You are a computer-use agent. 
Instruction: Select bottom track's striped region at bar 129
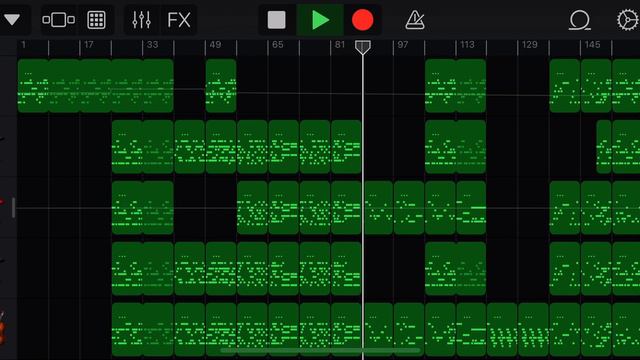click(533, 329)
